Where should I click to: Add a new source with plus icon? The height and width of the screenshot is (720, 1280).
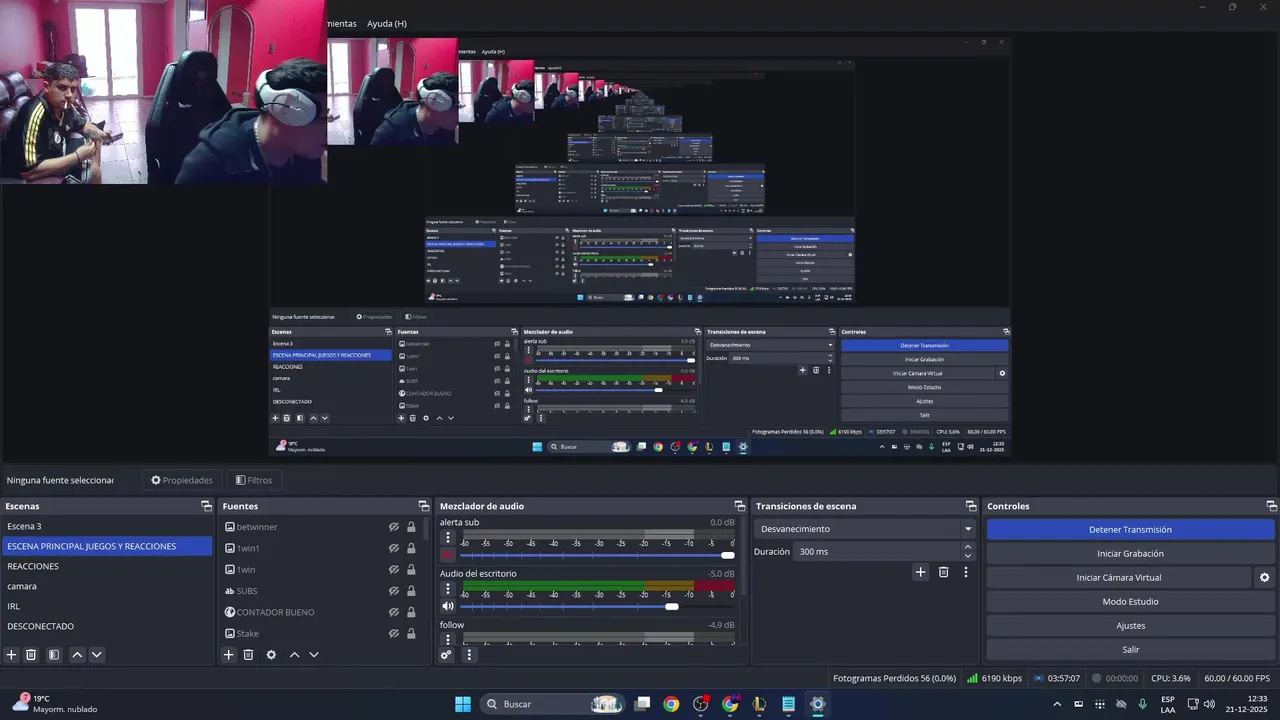229,655
